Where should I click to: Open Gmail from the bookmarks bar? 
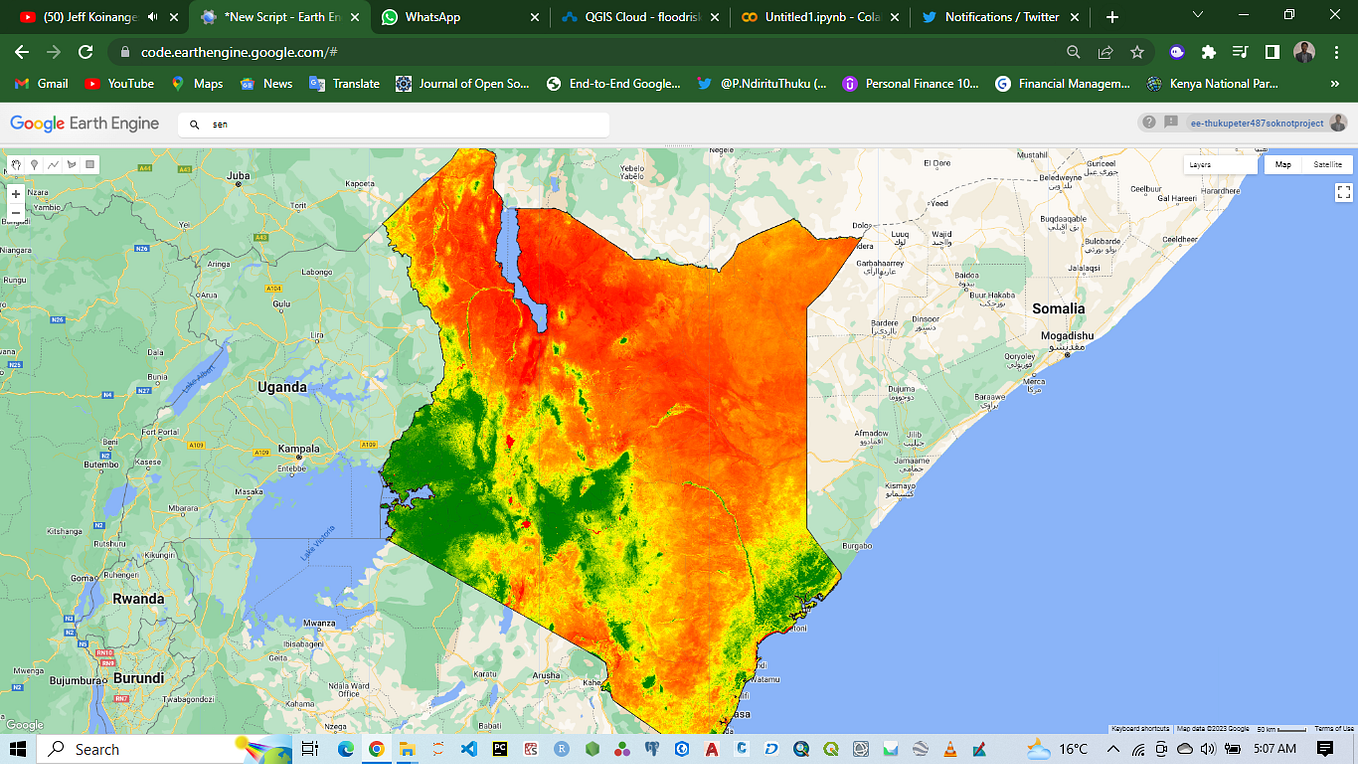(40, 84)
